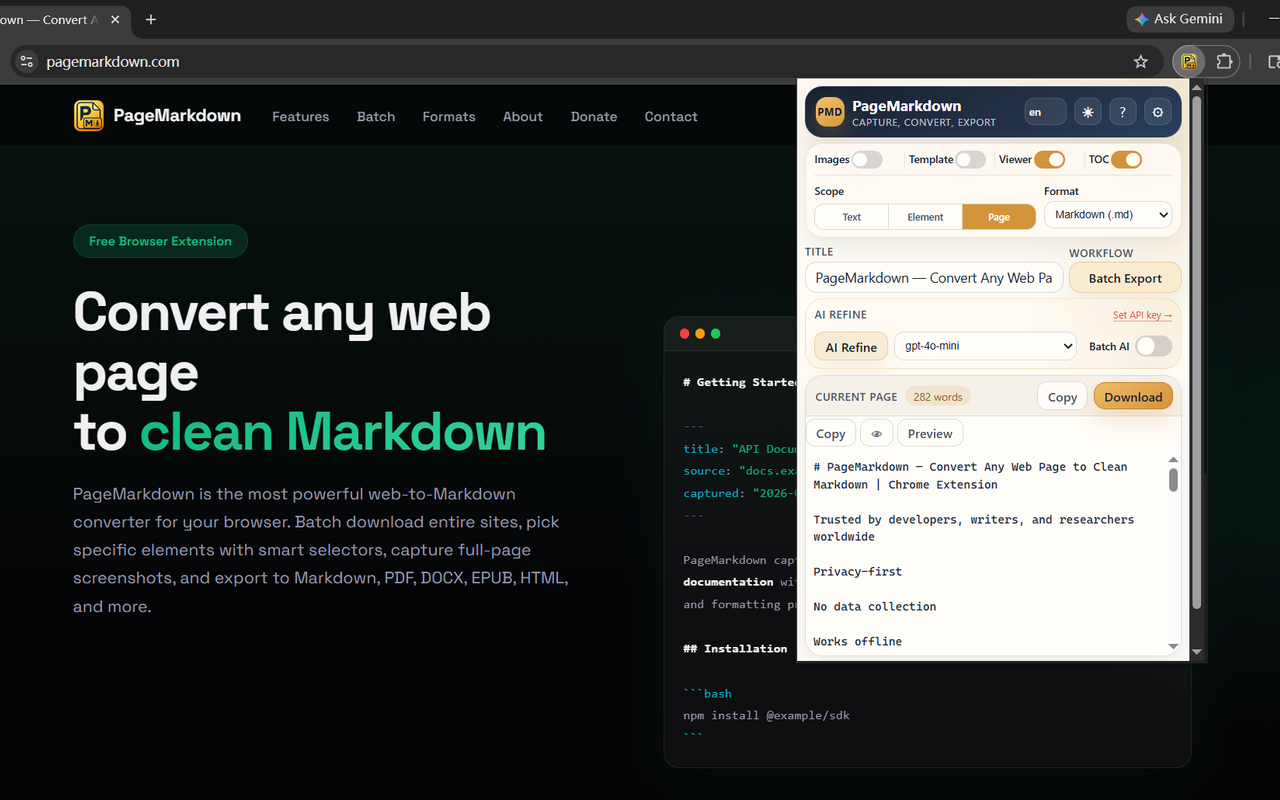Click the '## Installation' heading in code preview

click(x=735, y=648)
